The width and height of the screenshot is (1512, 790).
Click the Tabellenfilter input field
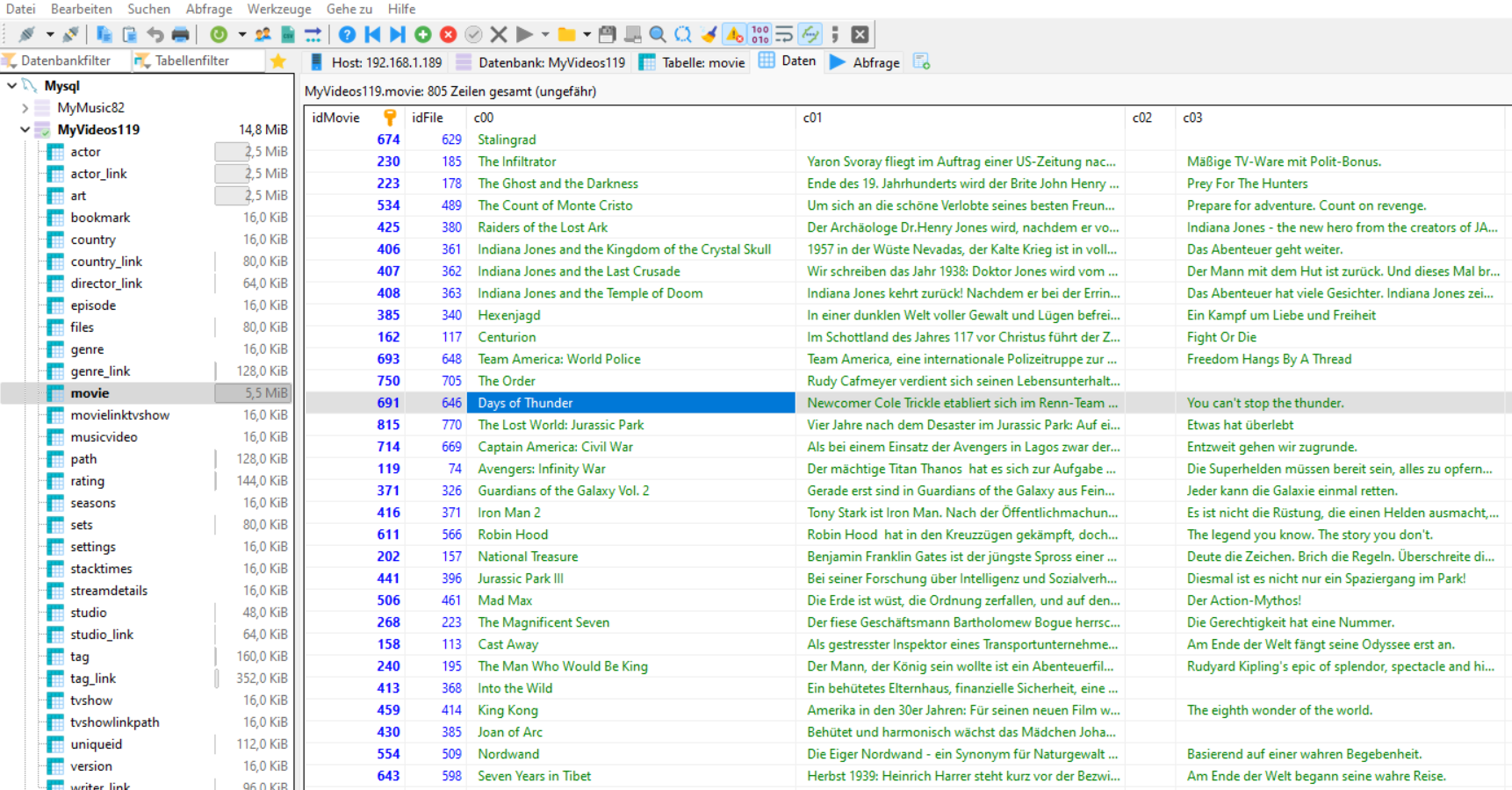[199, 61]
